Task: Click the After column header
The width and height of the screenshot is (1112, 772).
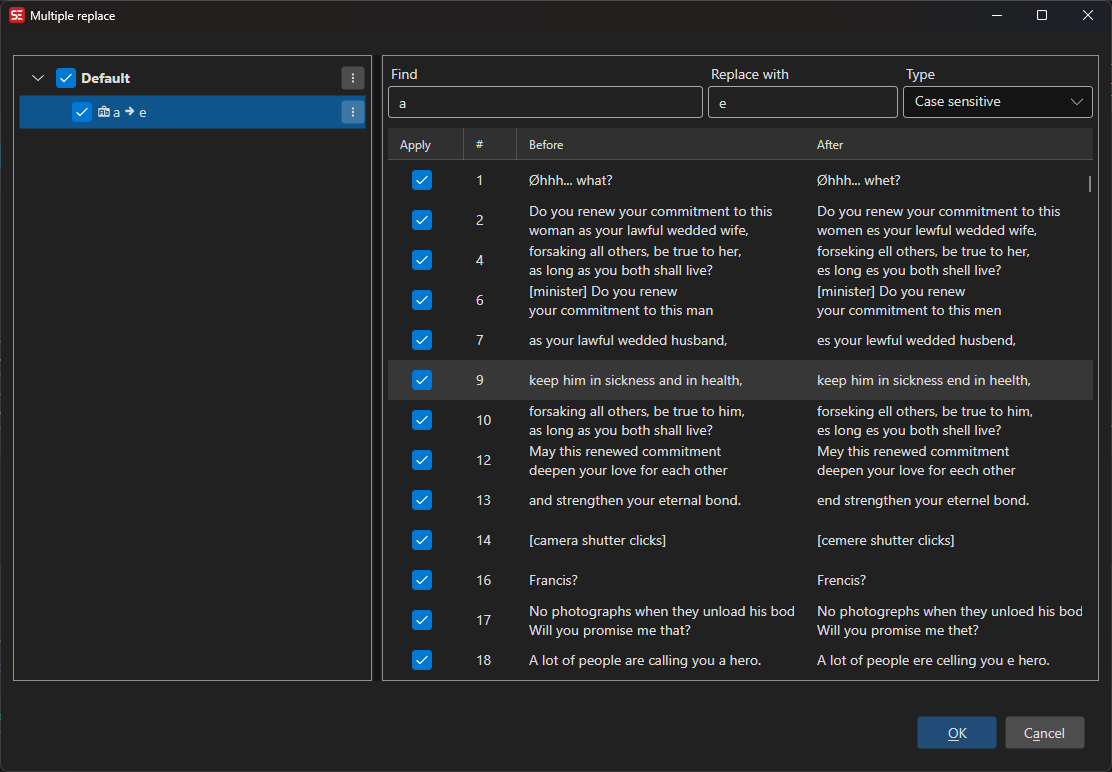Action: click(x=830, y=145)
